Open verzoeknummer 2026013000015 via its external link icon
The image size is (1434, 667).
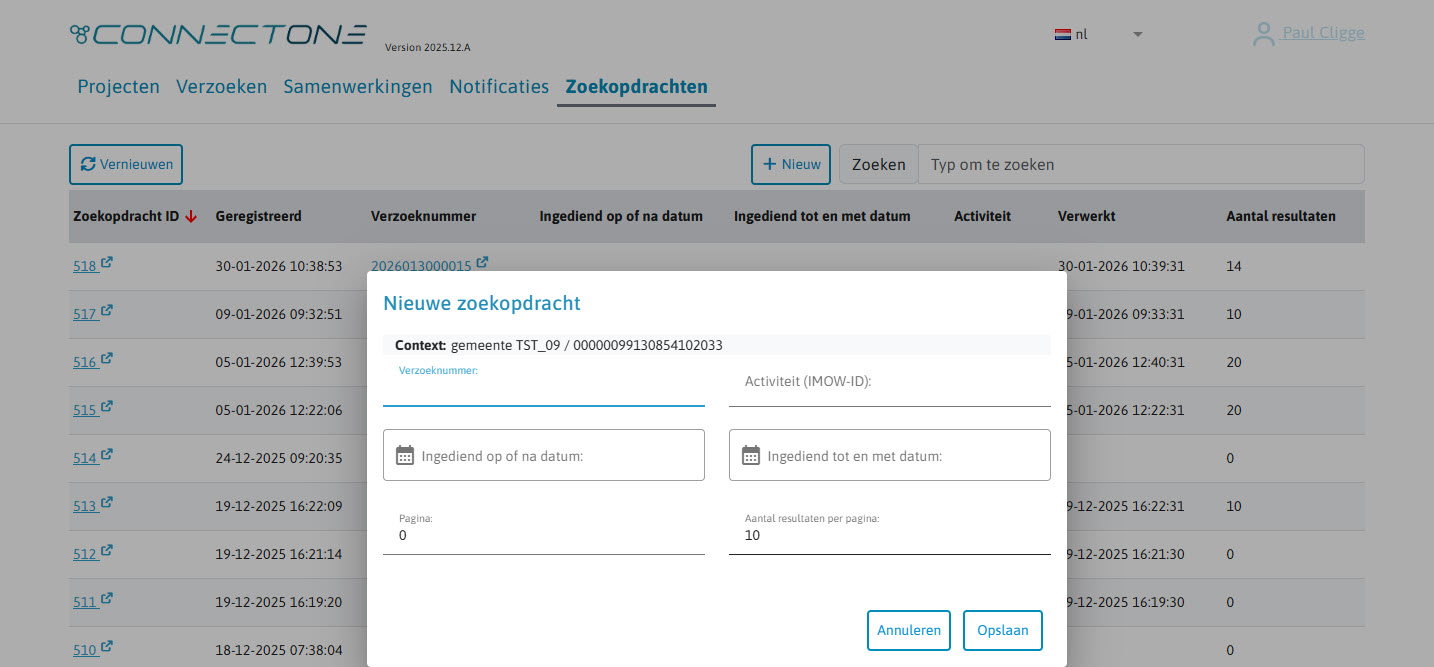click(x=481, y=259)
